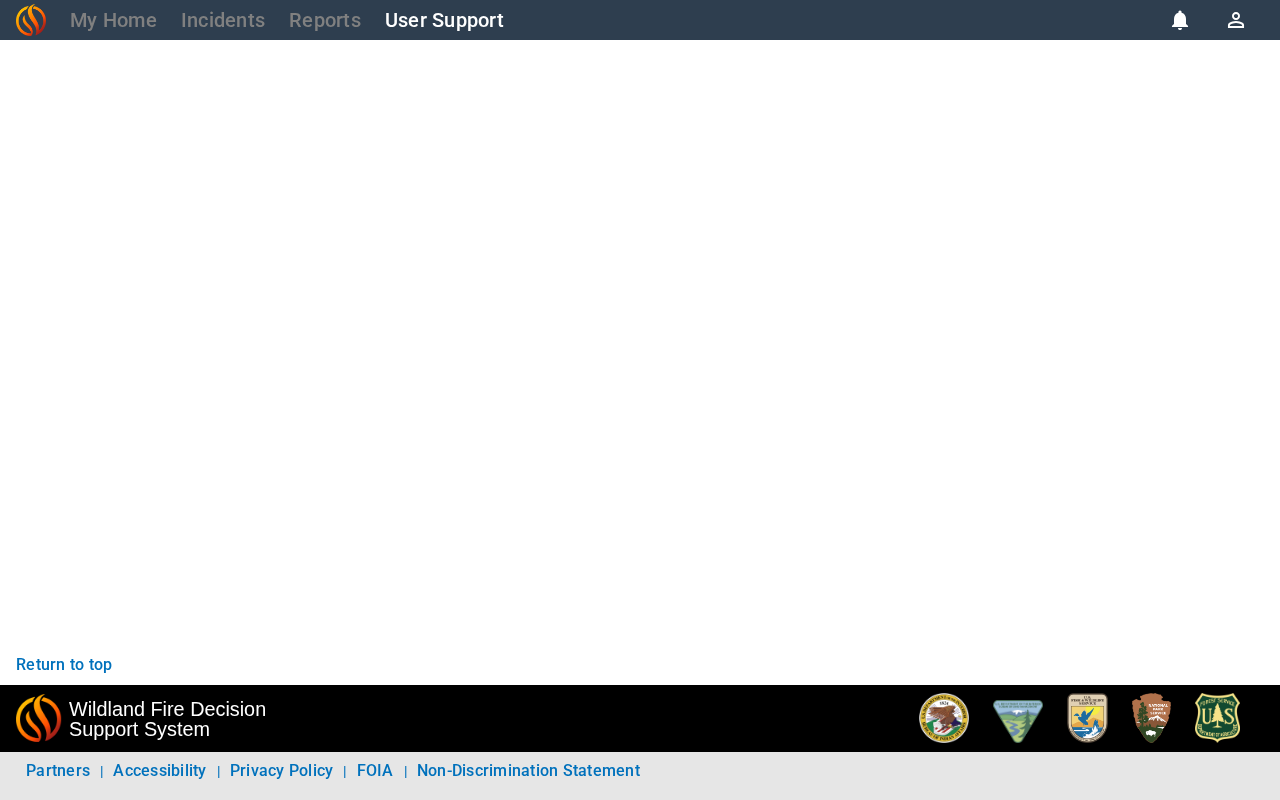Click the Fish and Wildlife Service logo
The width and height of the screenshot is (1280, 800).
1087,718
